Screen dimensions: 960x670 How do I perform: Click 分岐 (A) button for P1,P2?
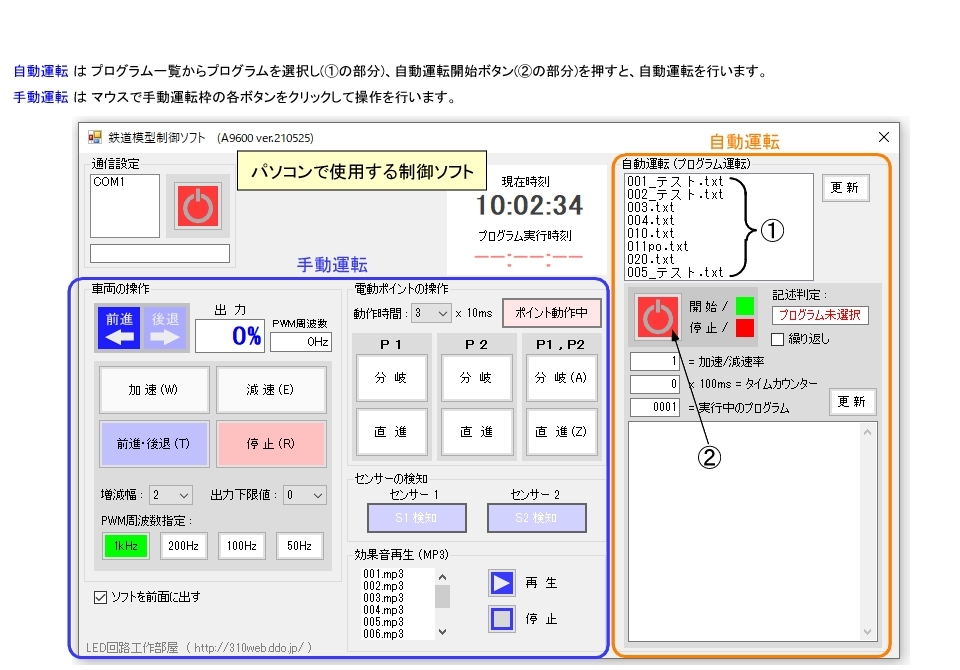pyautogui.click(x=561, y=378)
